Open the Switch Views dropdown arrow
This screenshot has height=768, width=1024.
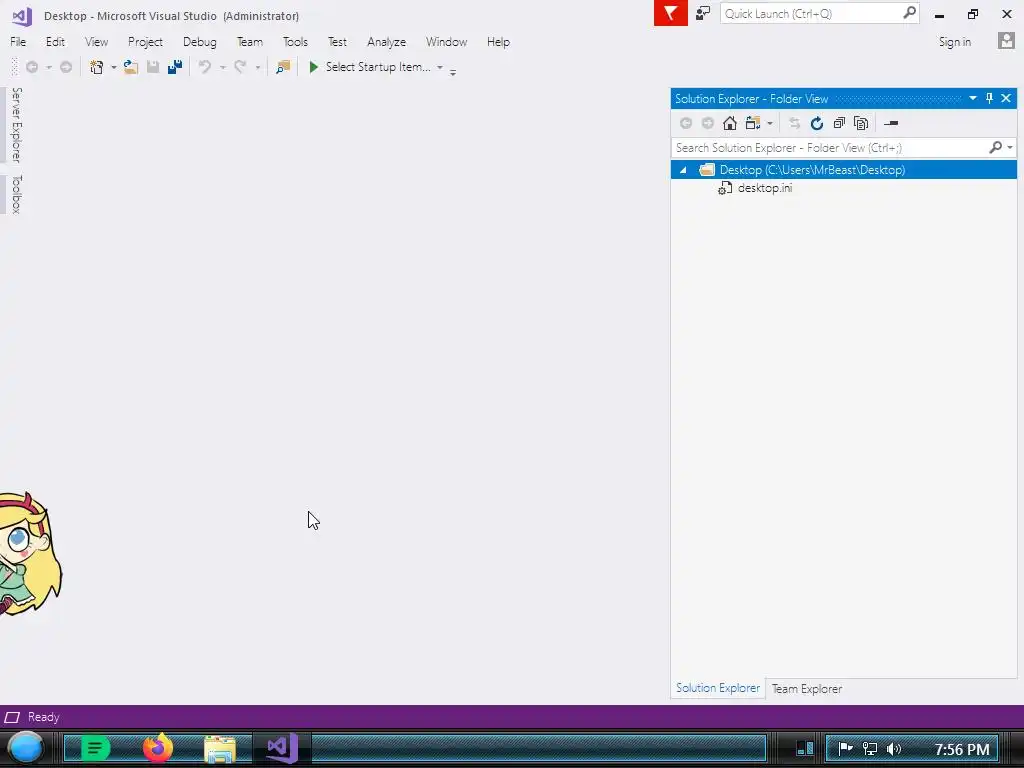point(770,123)
